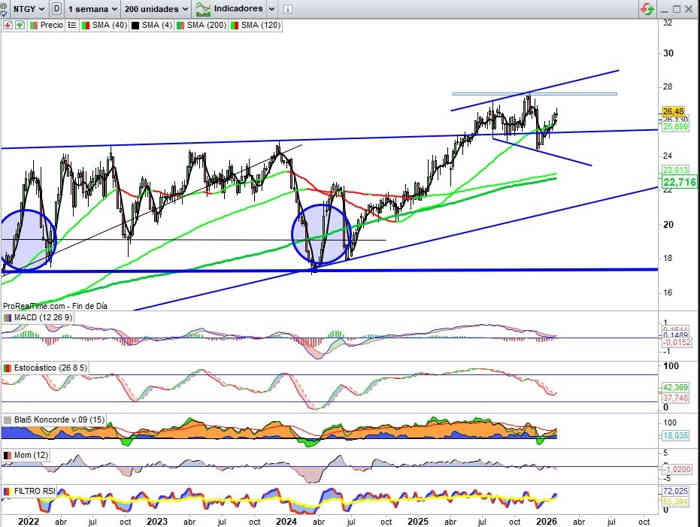Screen dimensions: 700x527
Task: Click the list icon next to Precio
Action: [71, 24]
